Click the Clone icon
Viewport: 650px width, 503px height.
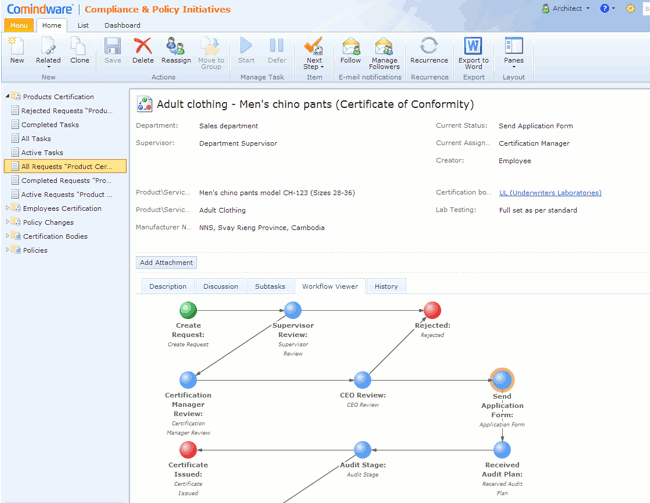[x=79, y=46]
